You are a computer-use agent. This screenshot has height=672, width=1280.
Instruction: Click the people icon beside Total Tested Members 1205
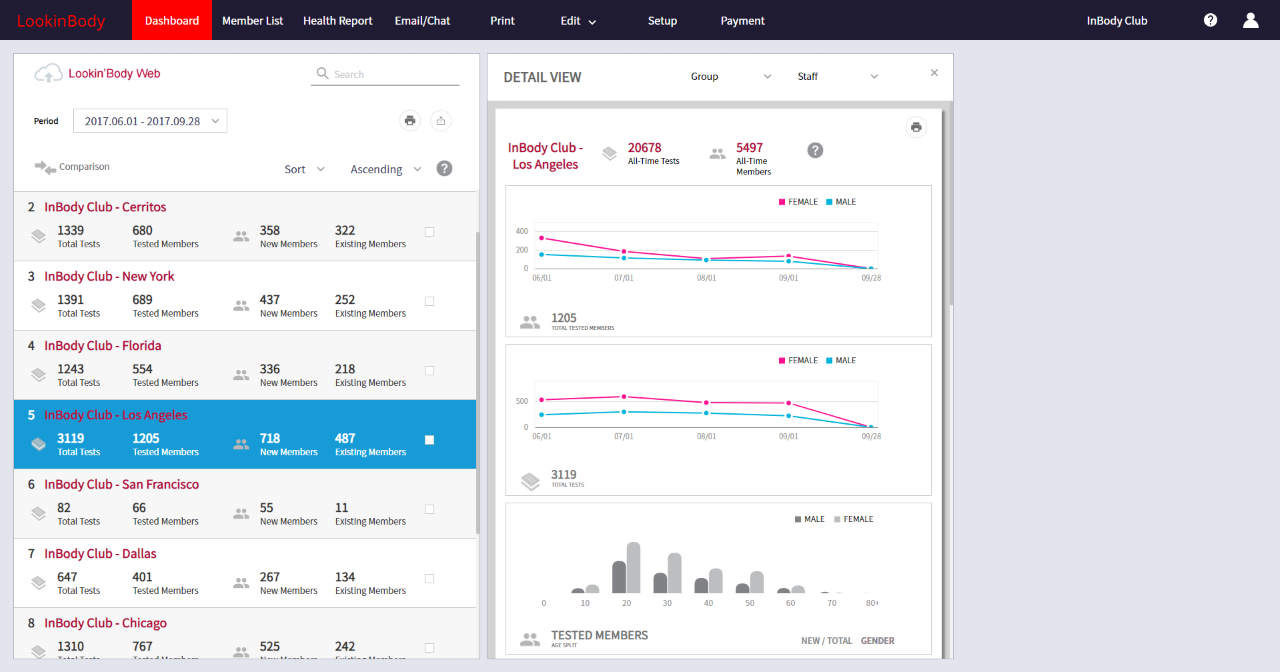530,322
